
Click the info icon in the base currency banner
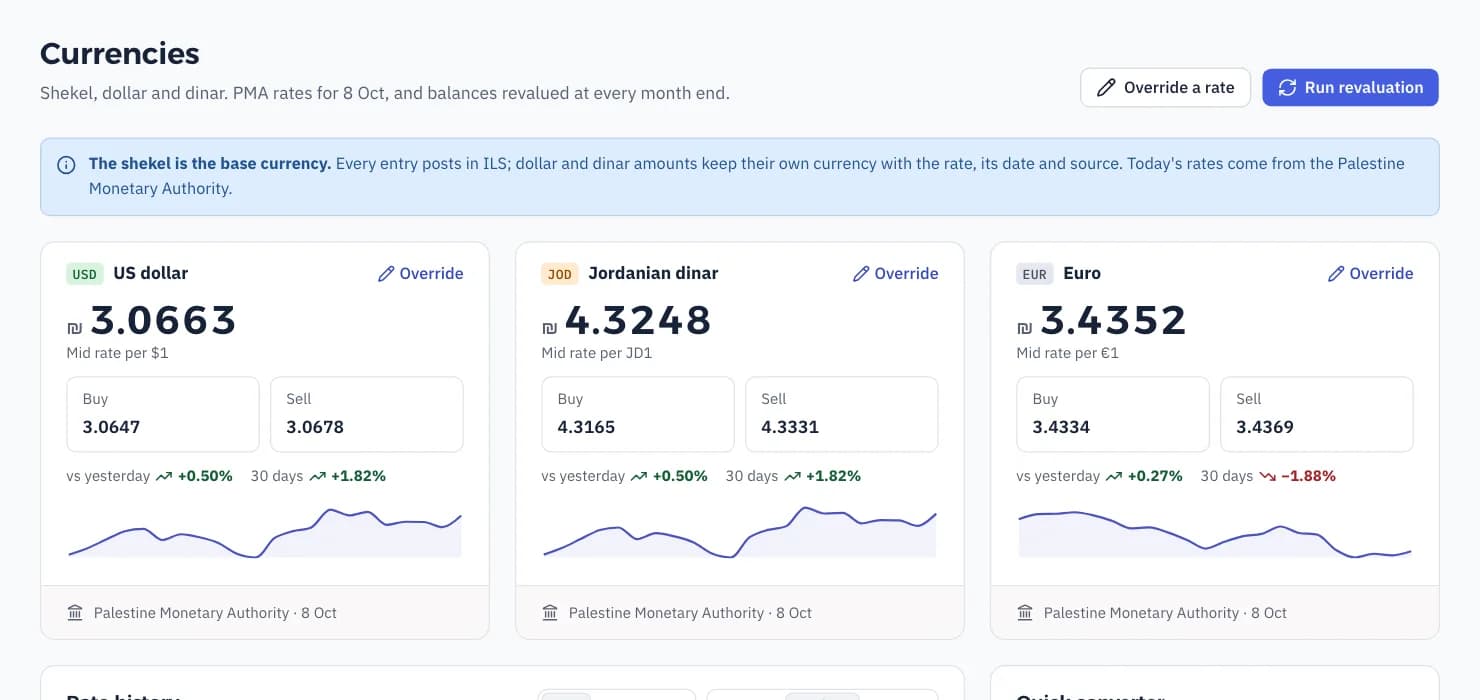pyautogui.click(x=66, y=165)
